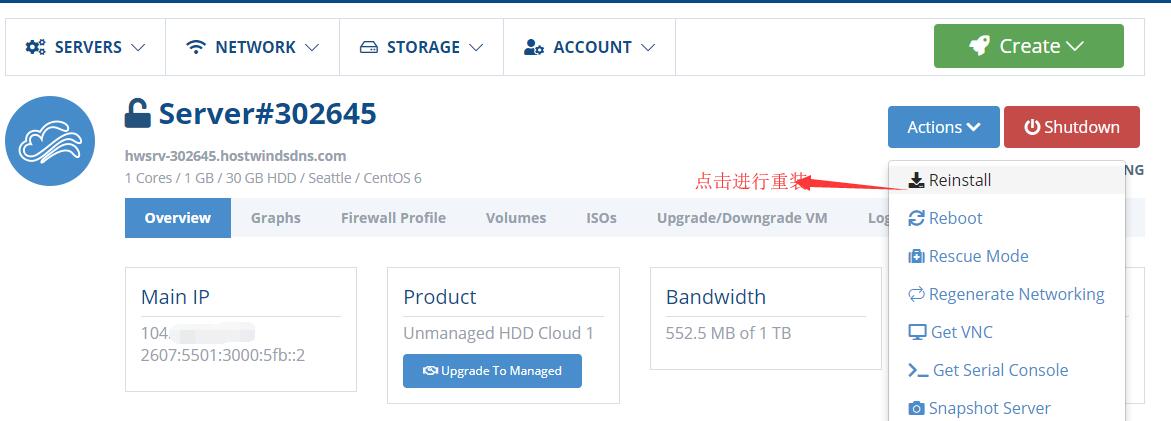Click the Rescue Mode medkit icon
The width and height of the screenshot is (1171, 421).
point(916,256)
